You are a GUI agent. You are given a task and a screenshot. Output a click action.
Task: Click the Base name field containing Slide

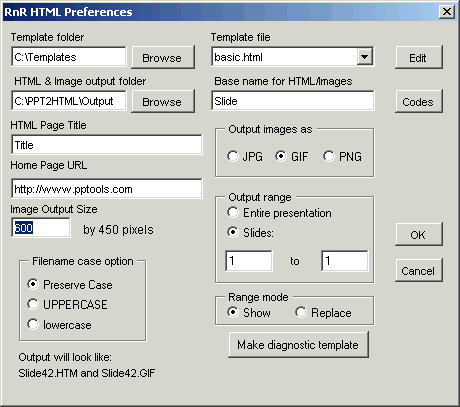coord(293,101)
